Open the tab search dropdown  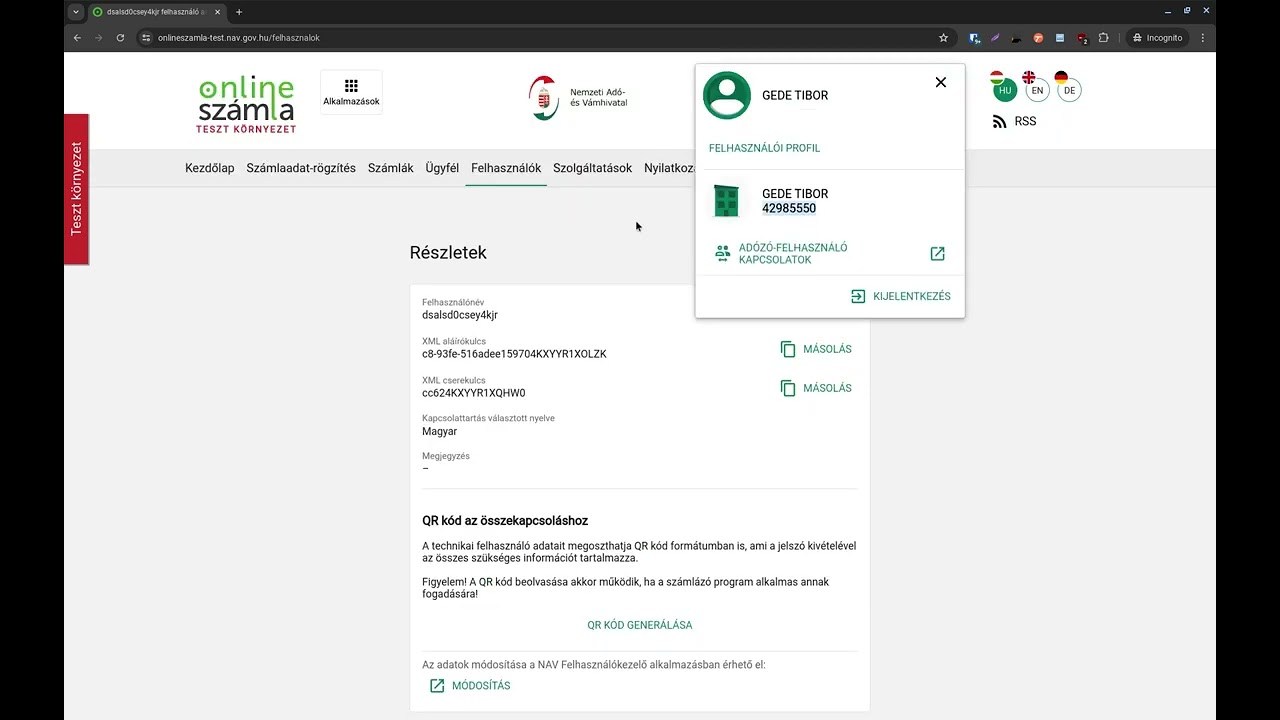(x=76, y=12)
